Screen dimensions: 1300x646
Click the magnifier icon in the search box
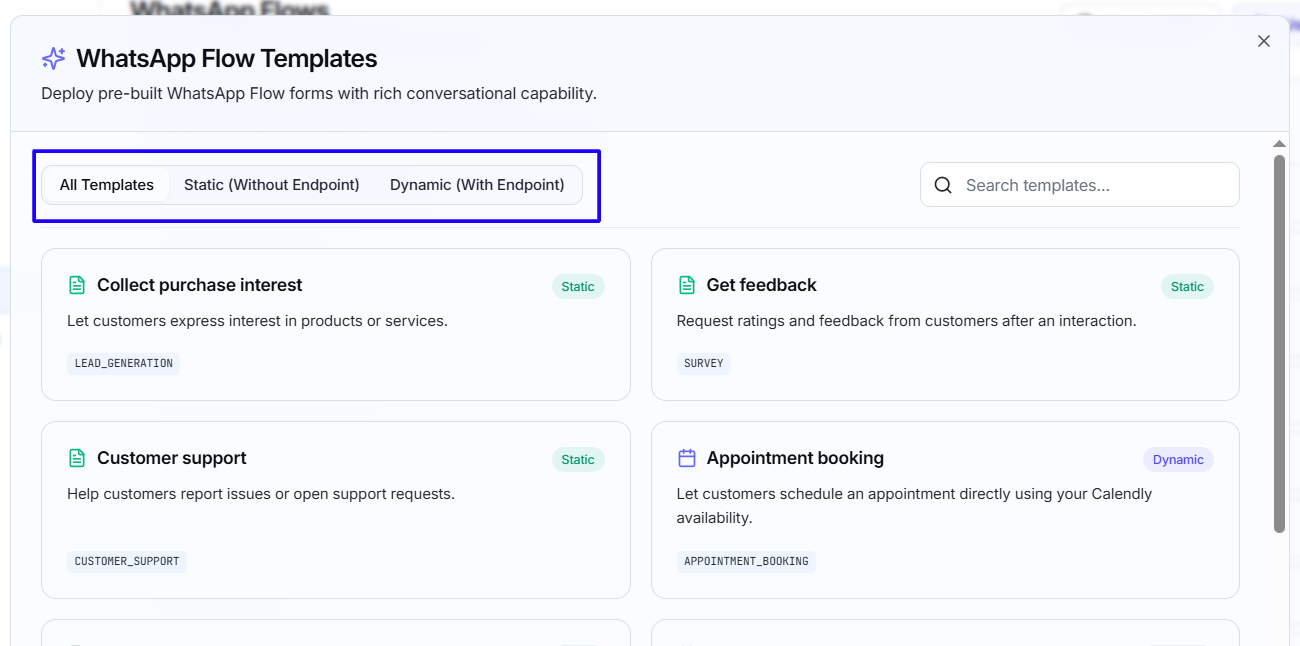(x=942, y=185)
